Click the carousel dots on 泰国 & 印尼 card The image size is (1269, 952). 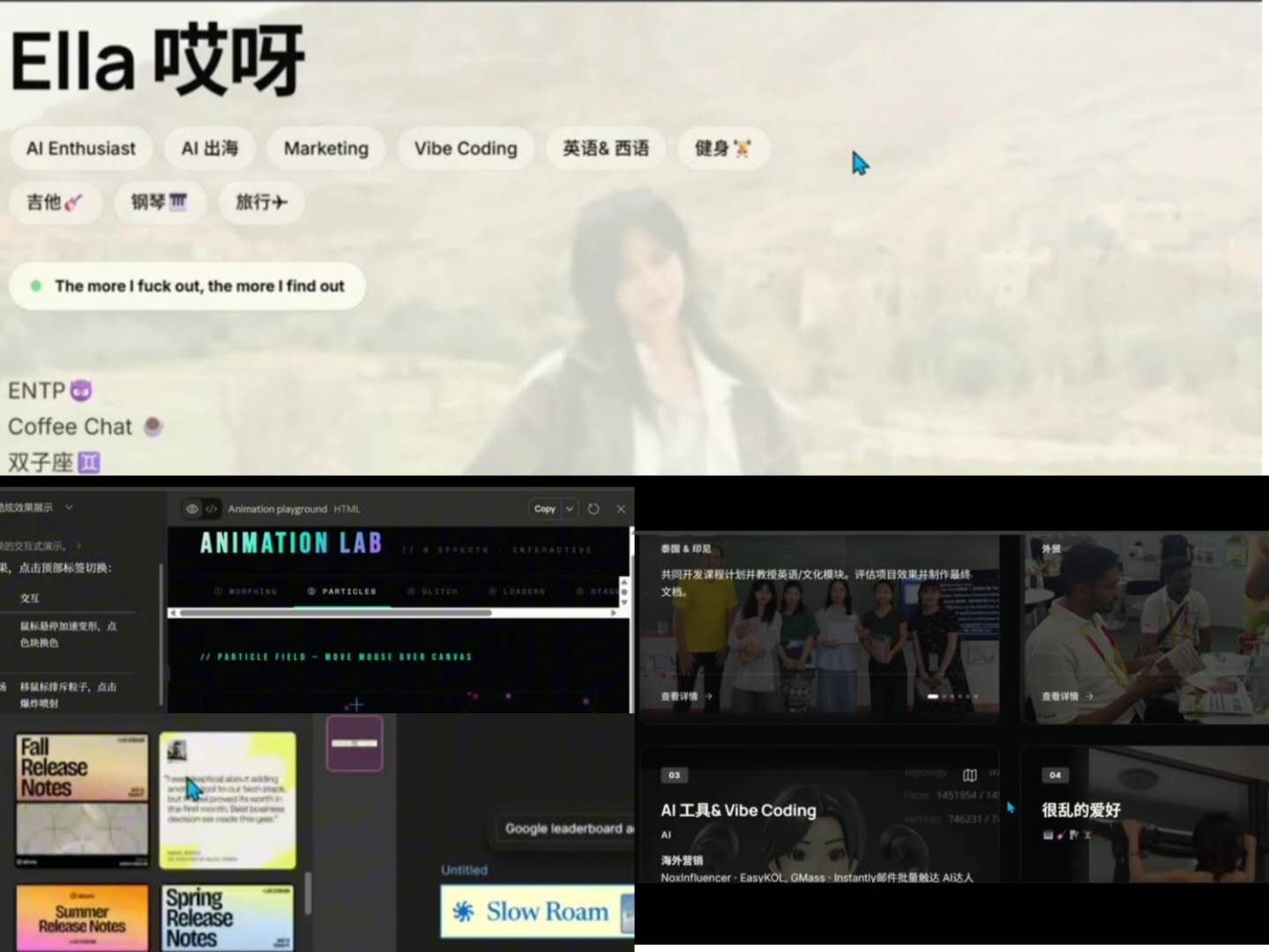click(954, 696)
